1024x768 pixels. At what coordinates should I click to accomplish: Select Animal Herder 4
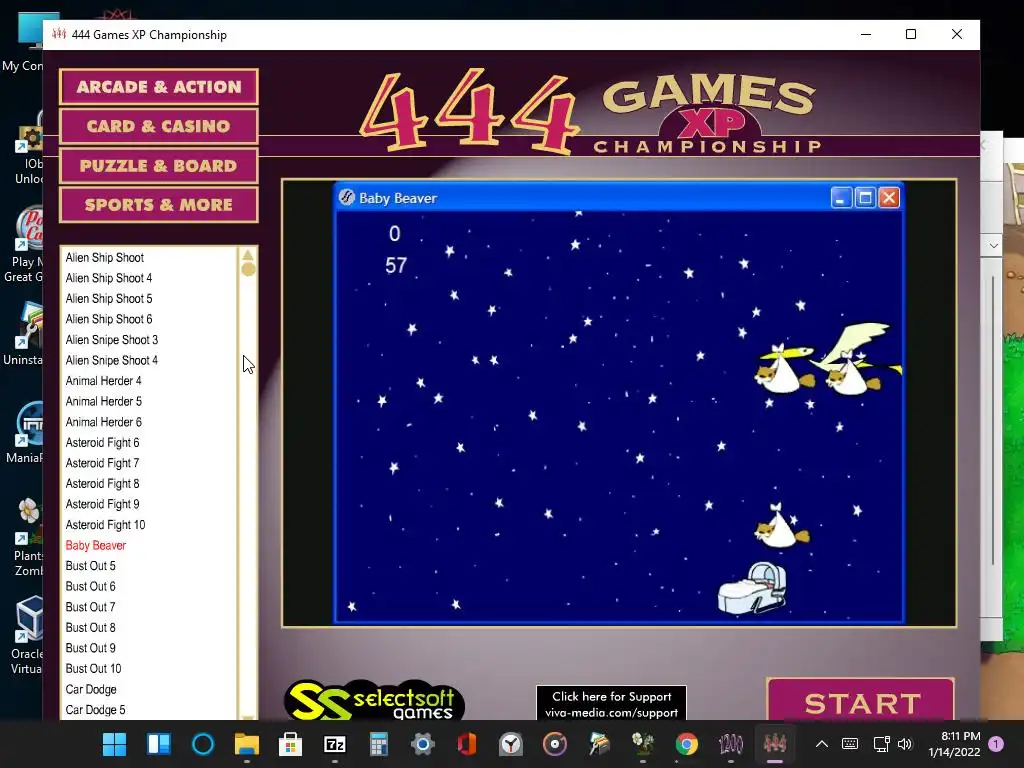(103, 381)
